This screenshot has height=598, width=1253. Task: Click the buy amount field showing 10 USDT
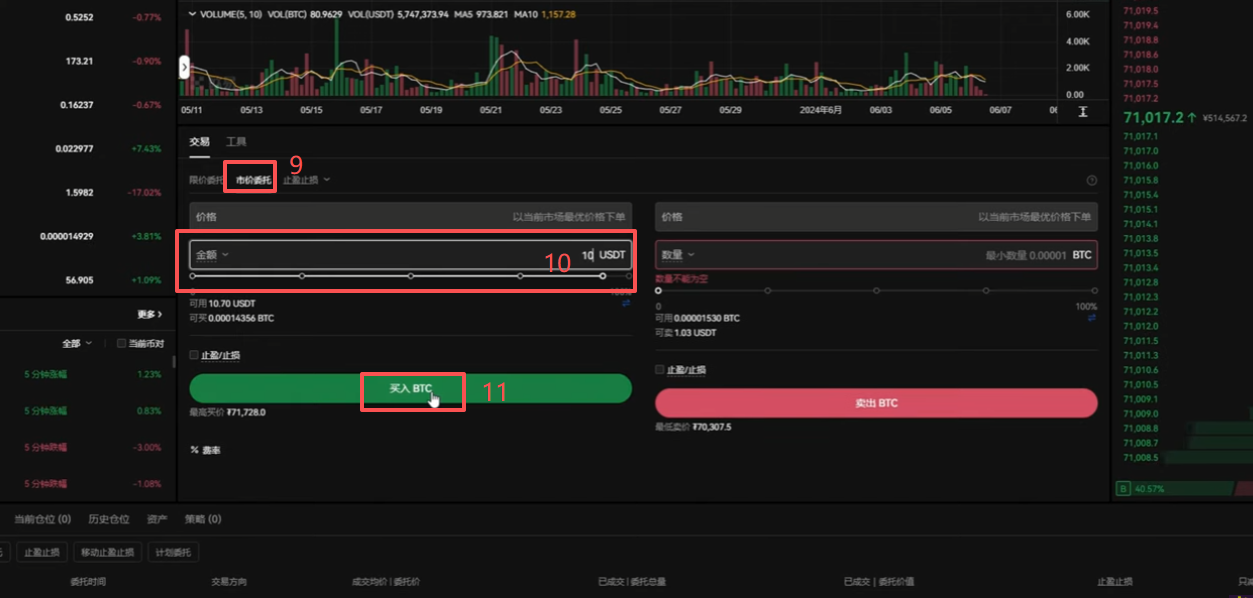click(x=410, y=254)
